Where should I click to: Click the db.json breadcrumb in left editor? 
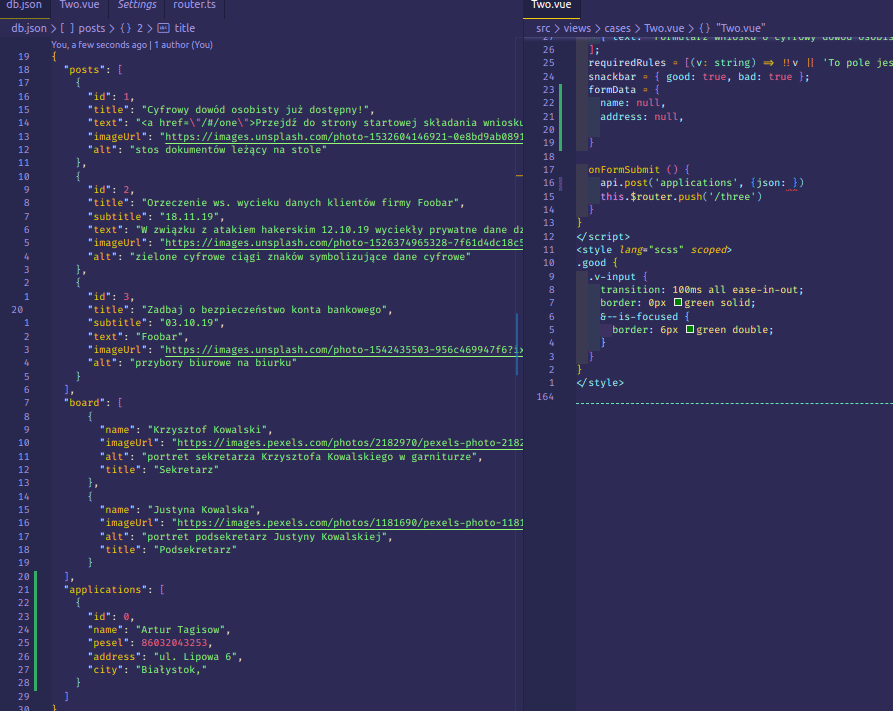coord(29,28)
